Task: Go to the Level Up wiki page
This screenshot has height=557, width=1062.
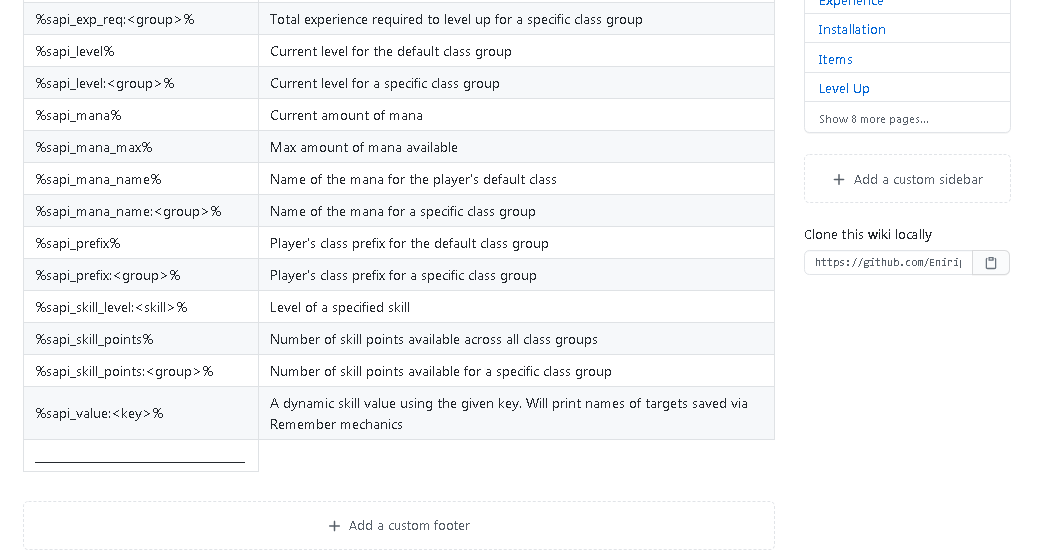Action: coord(844,88)
